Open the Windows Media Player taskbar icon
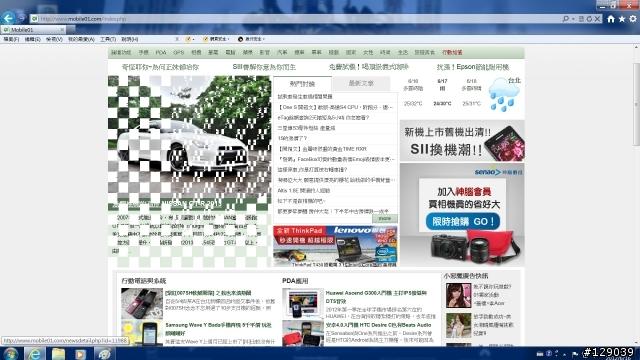 point(80,353)
